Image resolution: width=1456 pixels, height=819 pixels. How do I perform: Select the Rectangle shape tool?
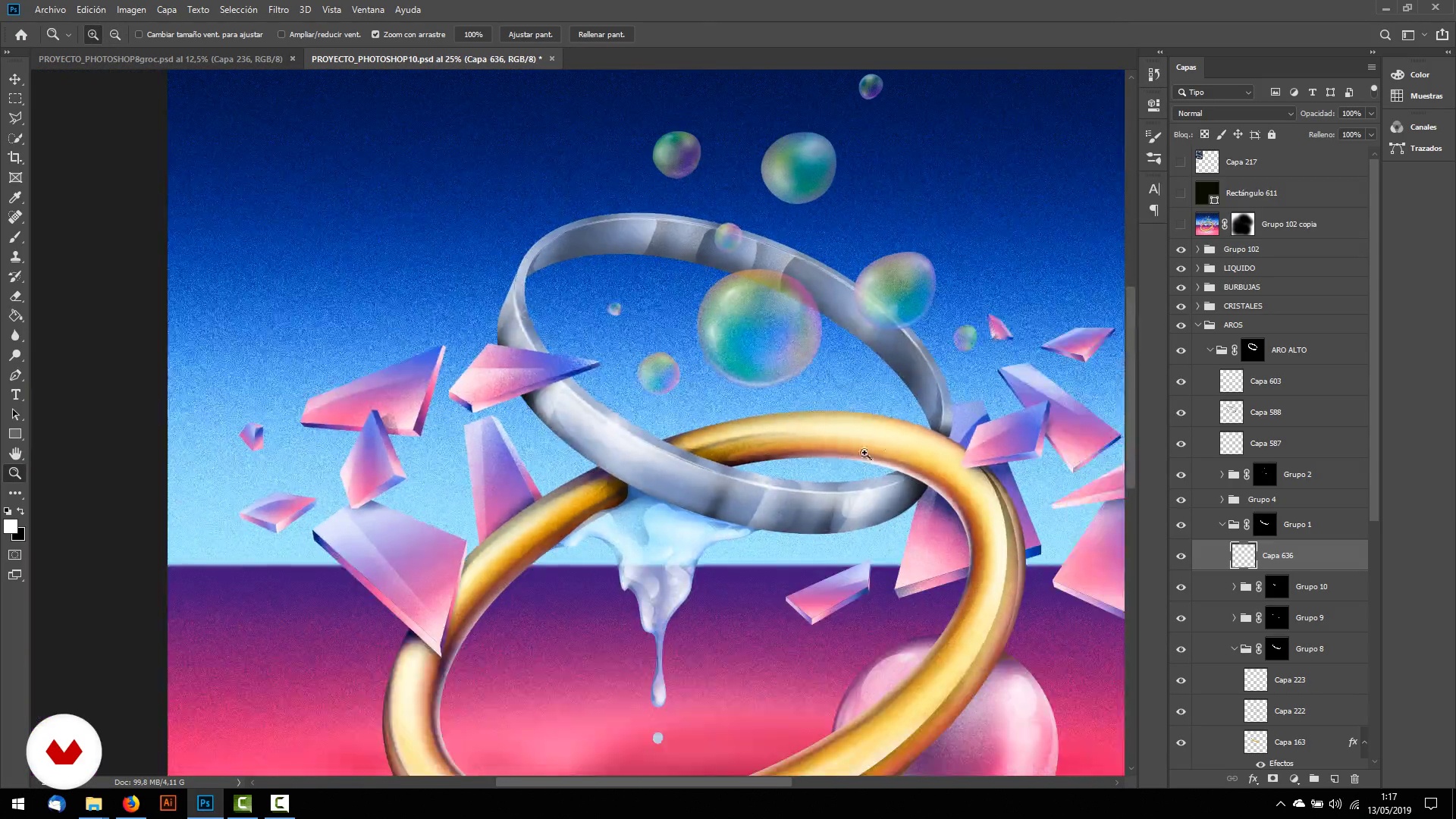pyautogui.click(x=15, y=434)
